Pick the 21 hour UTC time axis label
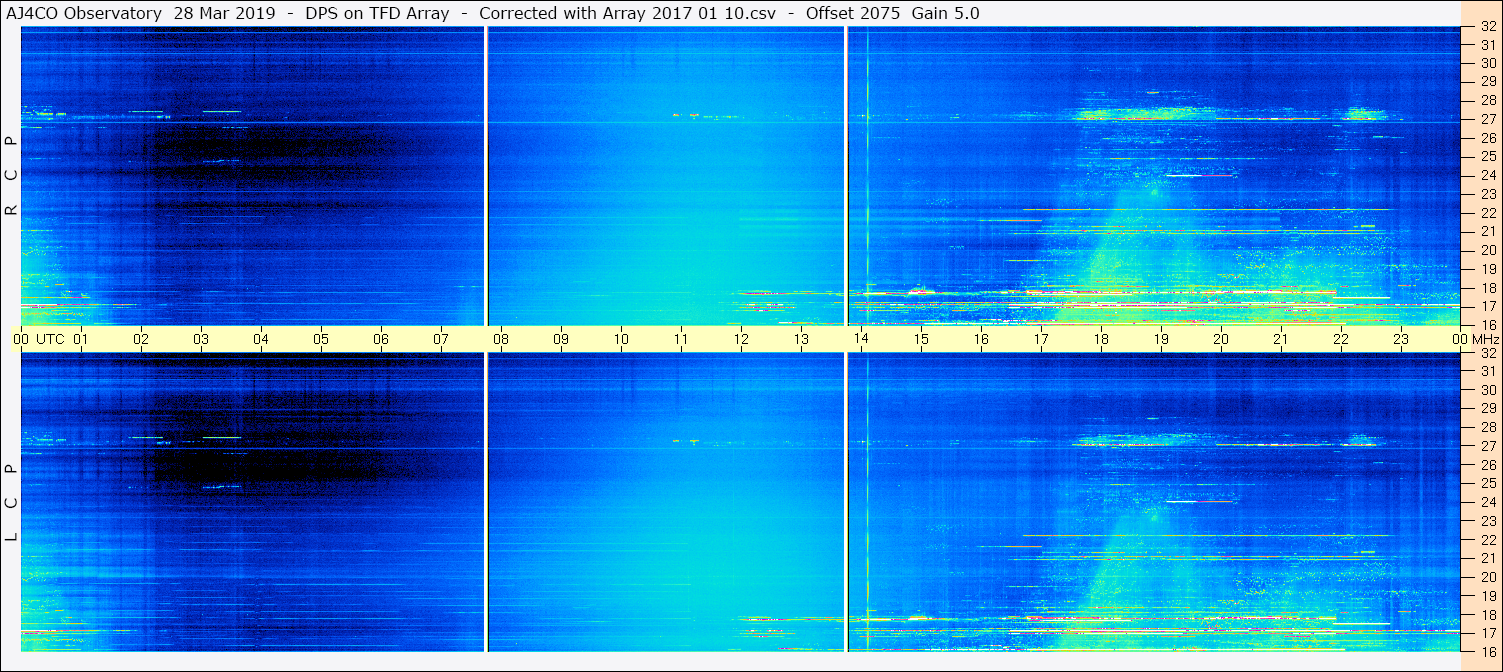1503x672 pixels. pyautogui.click(x=1281, y=339)
